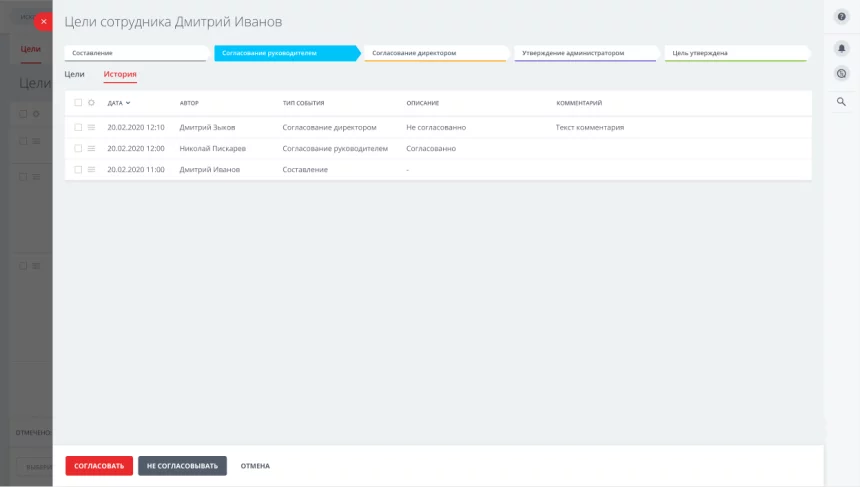860x487 pixels.
Task: Click the НЕ СОГЛАСОВЫВАТЬ button
Action: [x=182, y=466]
